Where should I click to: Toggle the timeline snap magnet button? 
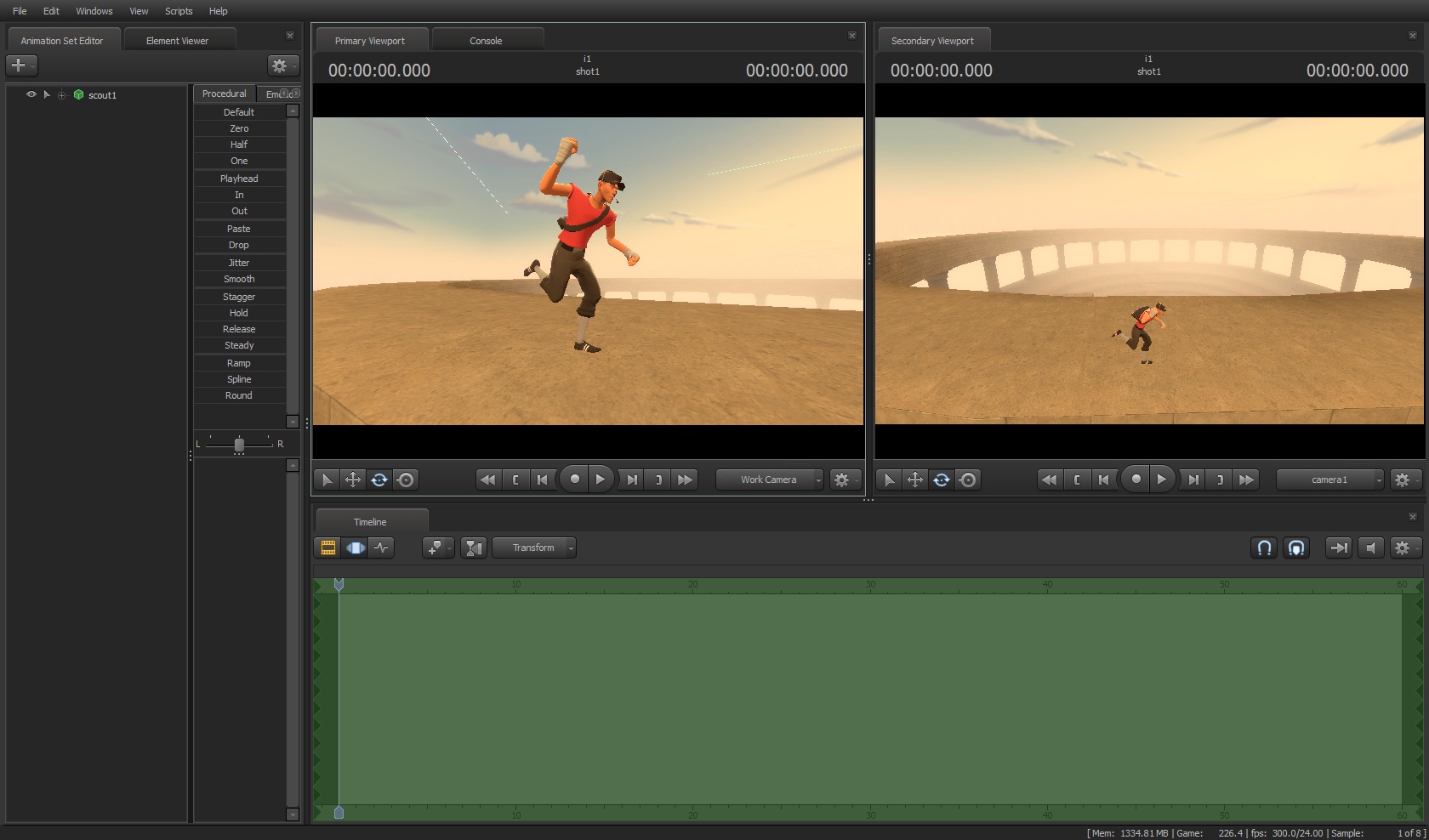1264,548
